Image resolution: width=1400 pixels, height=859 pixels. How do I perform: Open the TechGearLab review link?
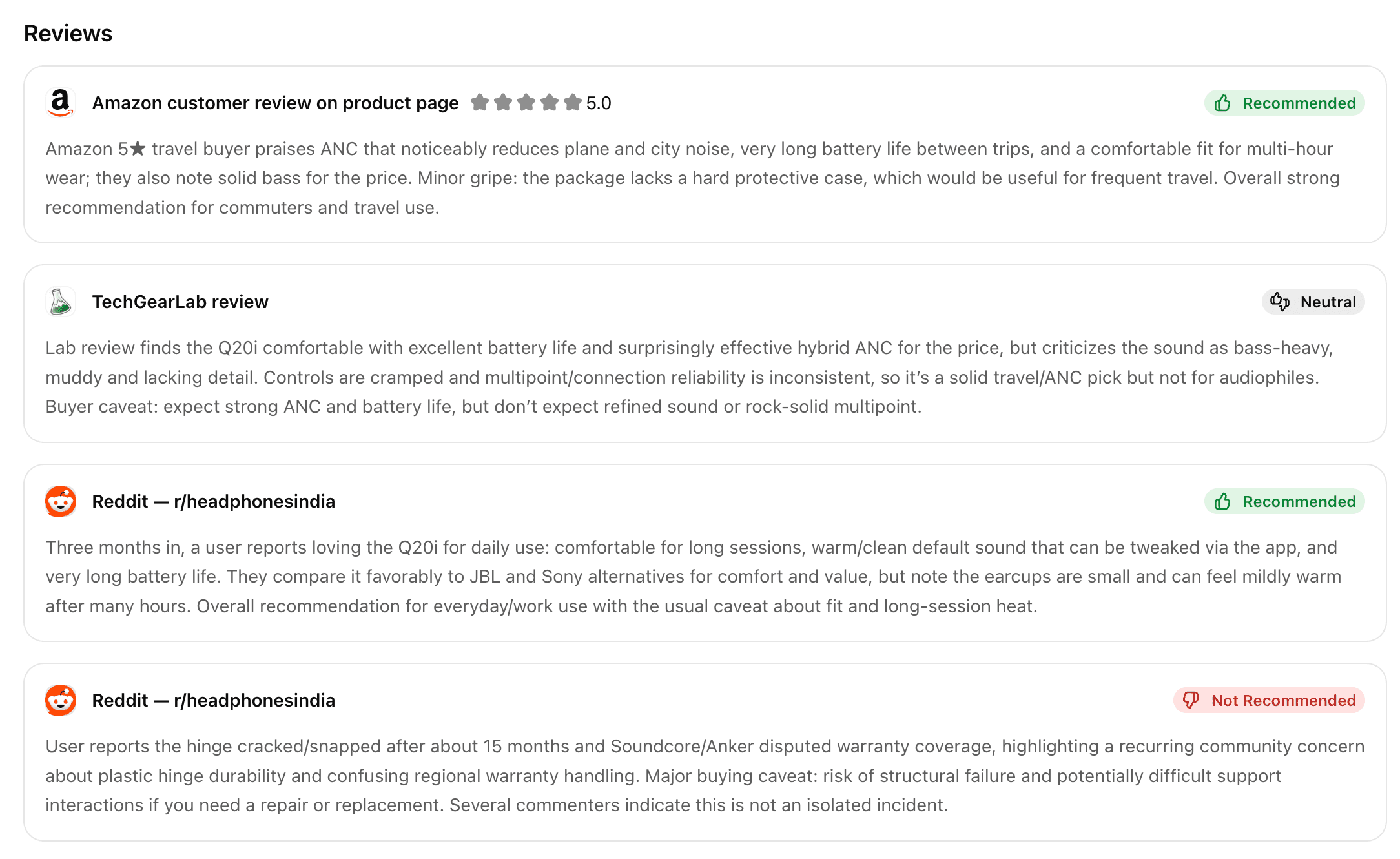click(x=180, y=301)
